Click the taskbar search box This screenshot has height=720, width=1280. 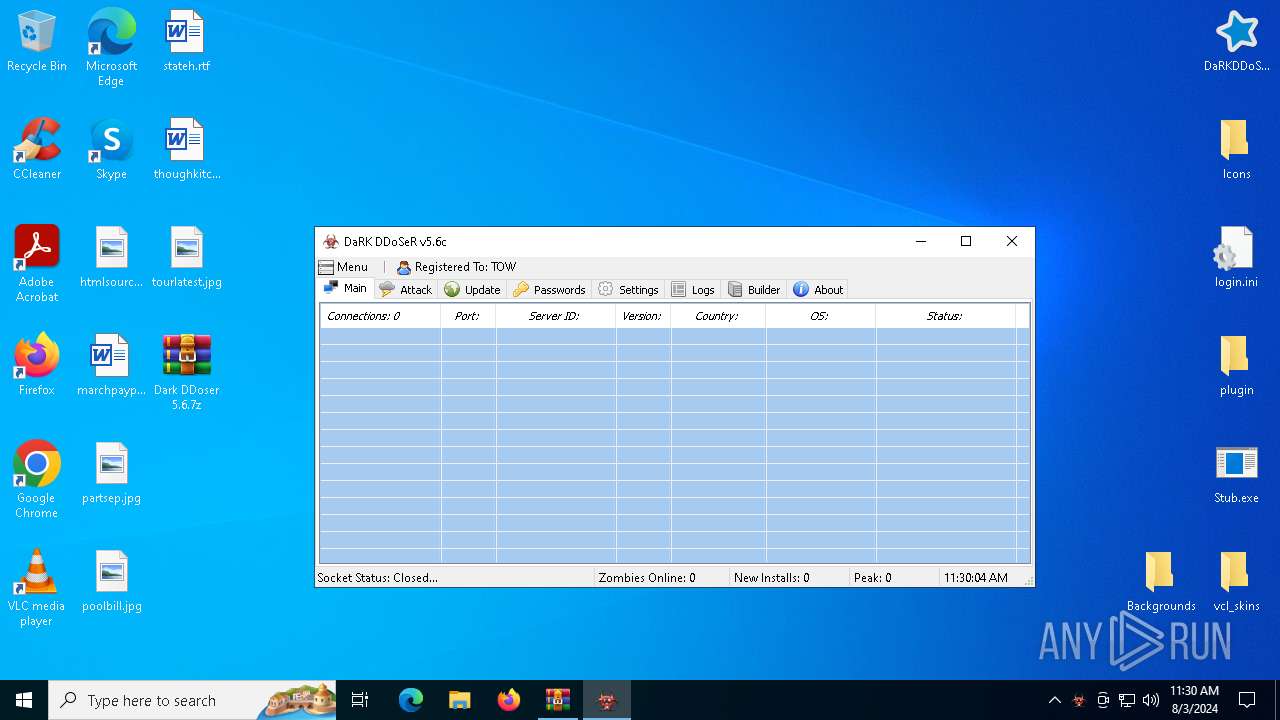click(193, 700)
